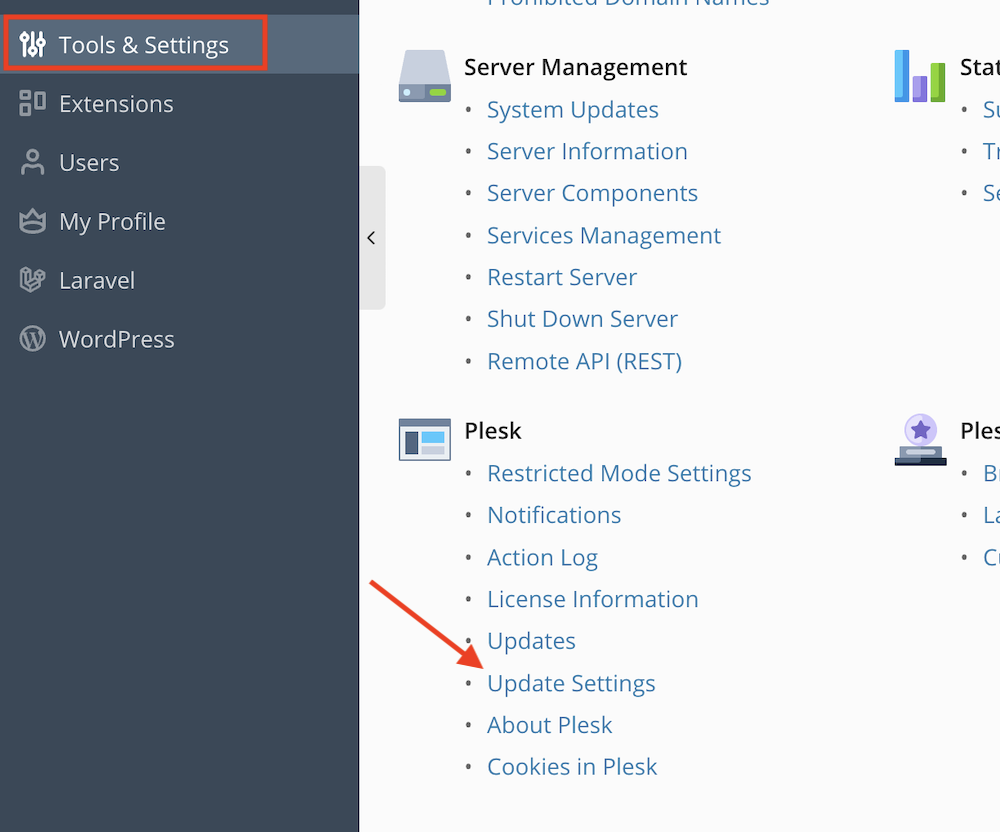Image resolution: width=1000 pixels, height=832 pixels.
Task: View License Information page
Action: (592, 600)
